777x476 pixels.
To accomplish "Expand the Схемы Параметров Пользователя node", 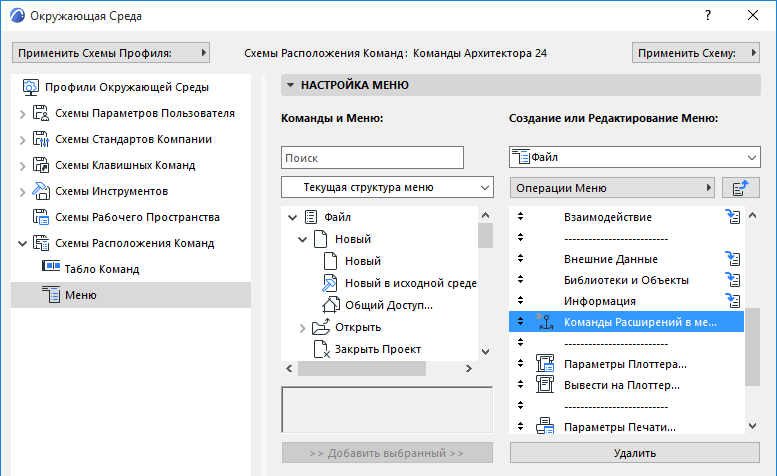I will [22, 113].
